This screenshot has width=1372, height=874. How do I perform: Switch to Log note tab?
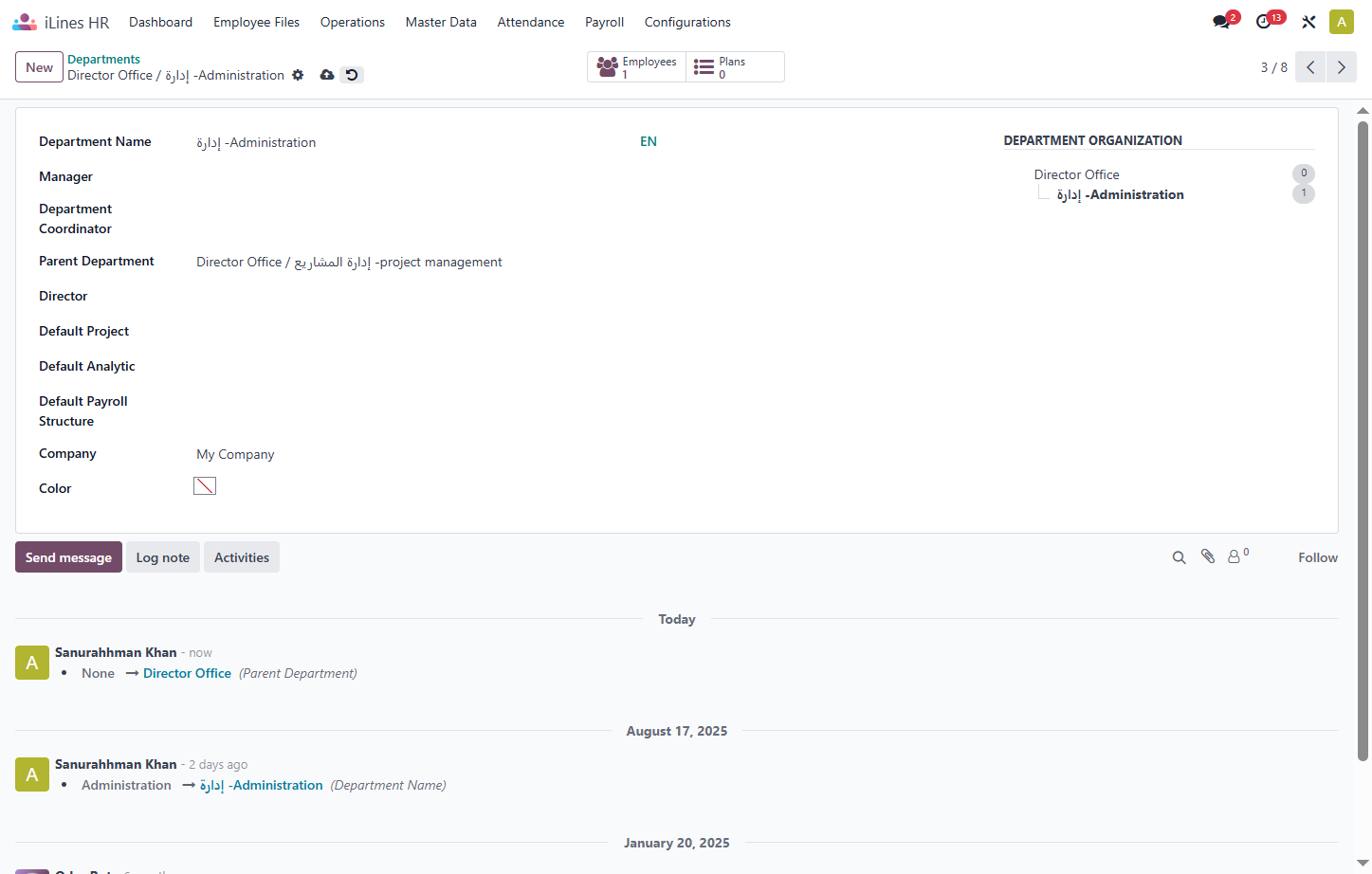point(163,557)
